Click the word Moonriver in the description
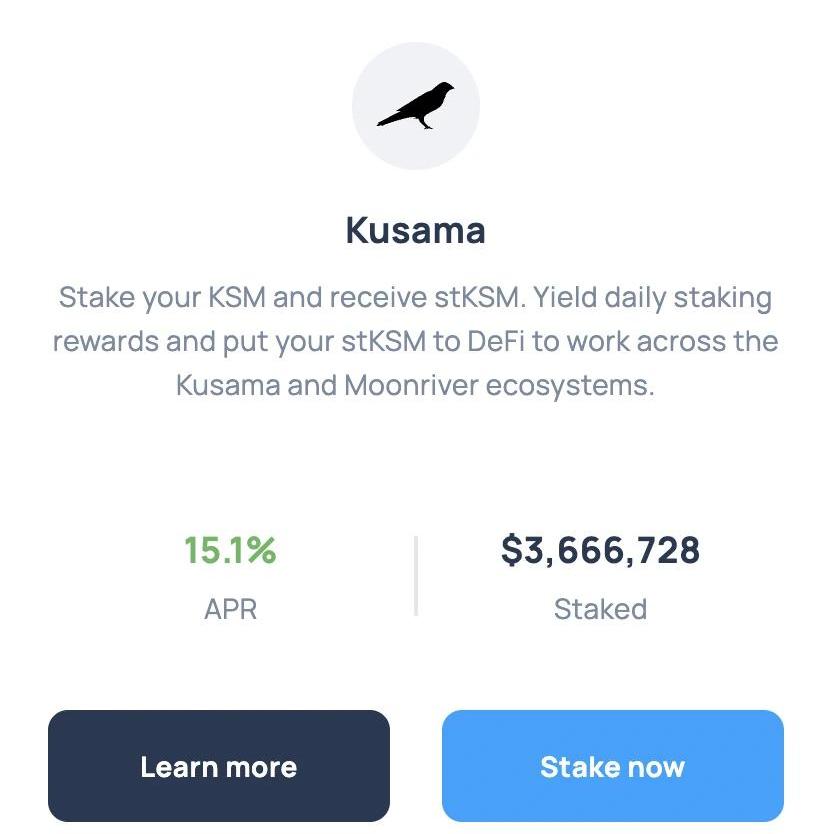This screenshot has height=834, width=826. coord(411,385)
